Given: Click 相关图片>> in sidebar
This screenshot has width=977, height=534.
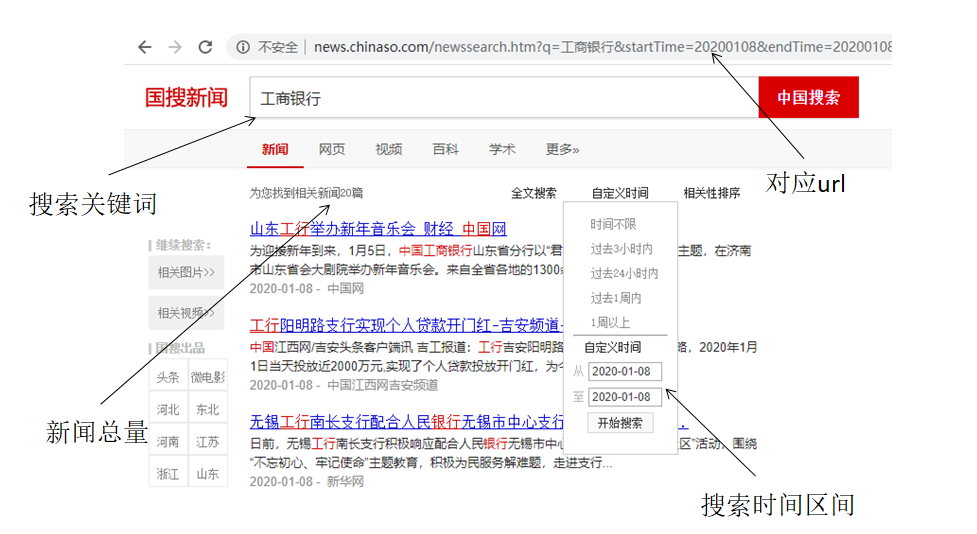Looking at the screenshot, I should 186,272.
